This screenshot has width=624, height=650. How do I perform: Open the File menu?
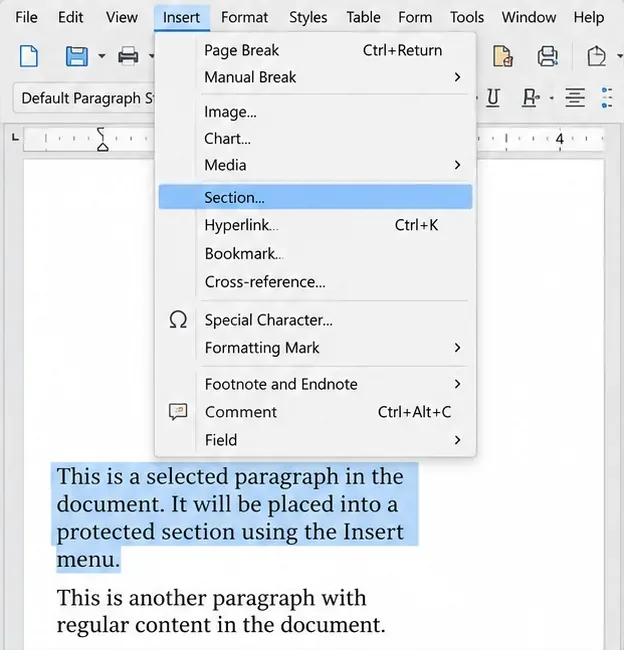tap(26, 17)
